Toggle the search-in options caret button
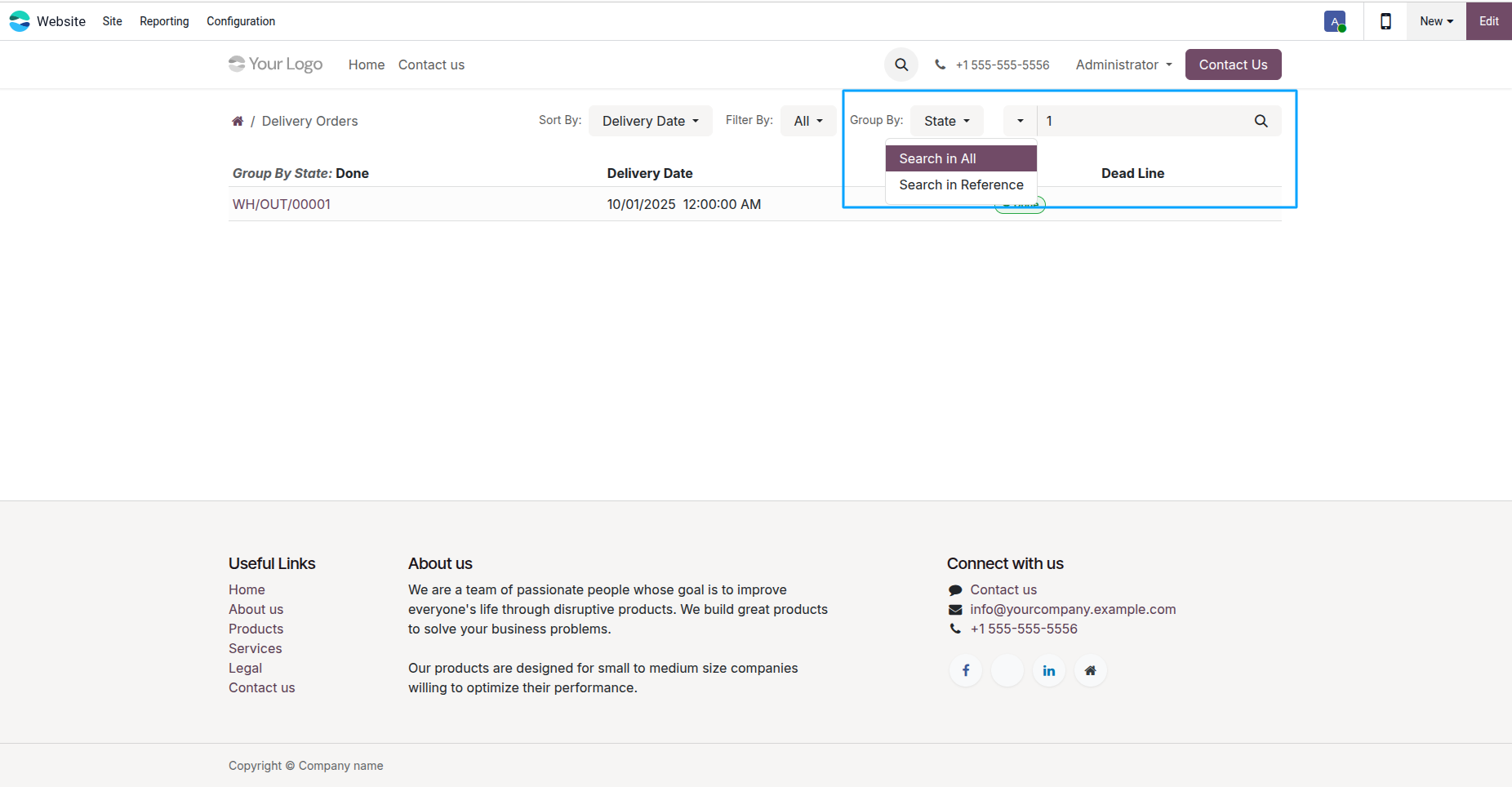The height and width of the screenshot is (787, 1512). coord(1020,121)
